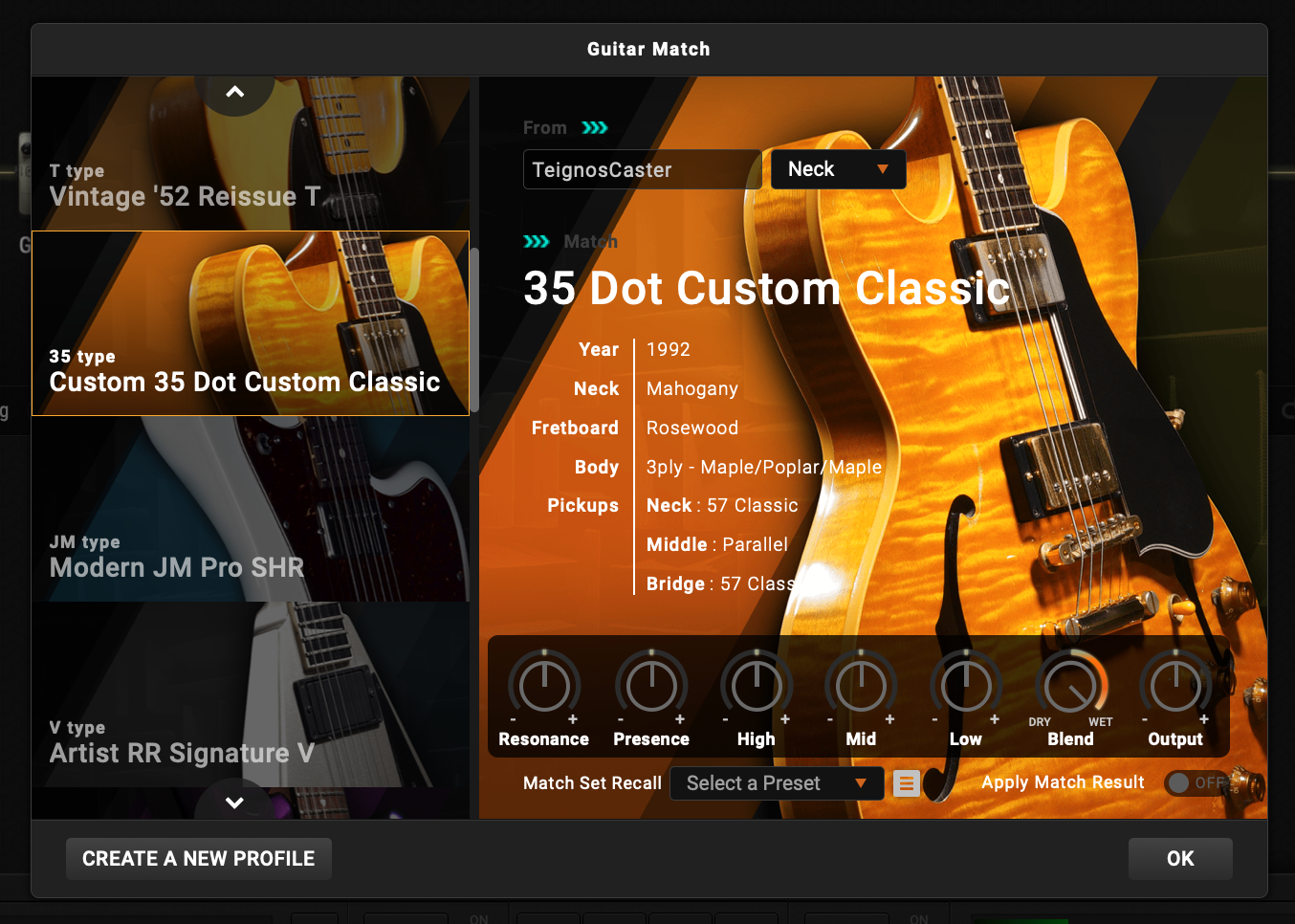
Task: Open the Neck pickup dropdown
Action: coord(838,169)
